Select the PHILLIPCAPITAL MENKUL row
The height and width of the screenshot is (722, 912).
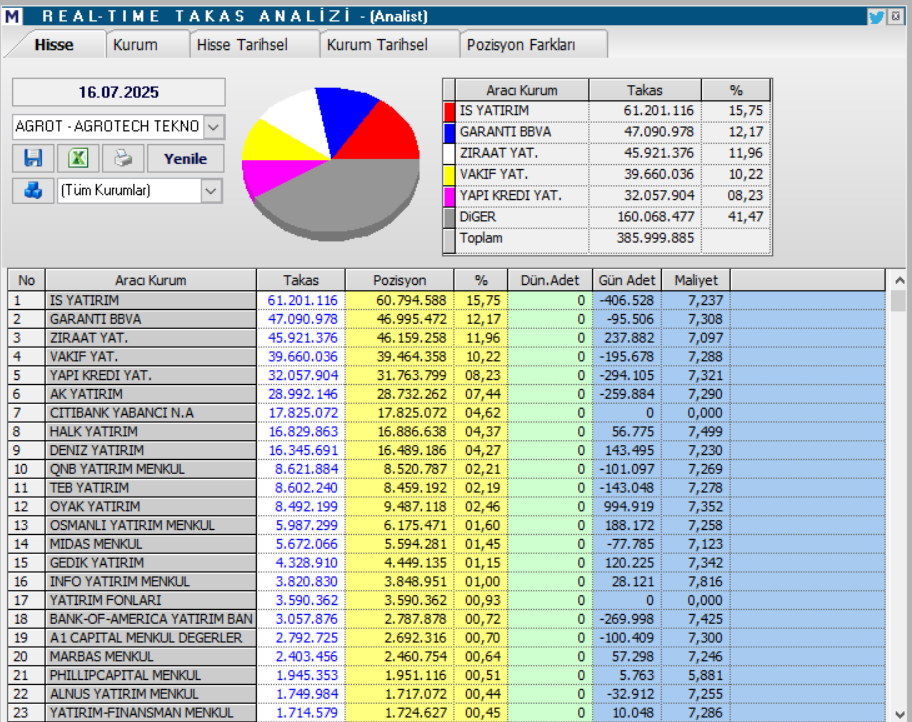446,675
